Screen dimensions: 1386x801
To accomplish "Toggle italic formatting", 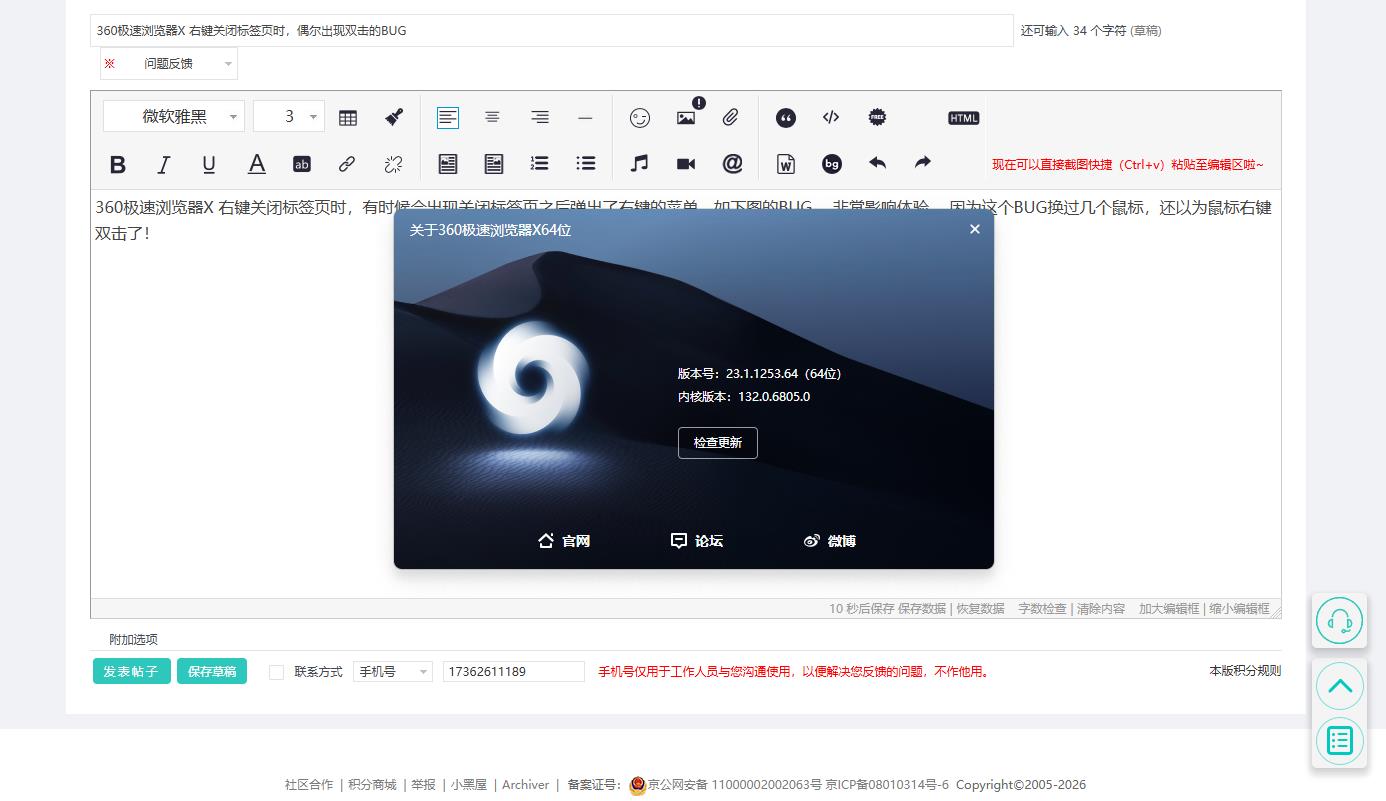I will click(163, 164).
